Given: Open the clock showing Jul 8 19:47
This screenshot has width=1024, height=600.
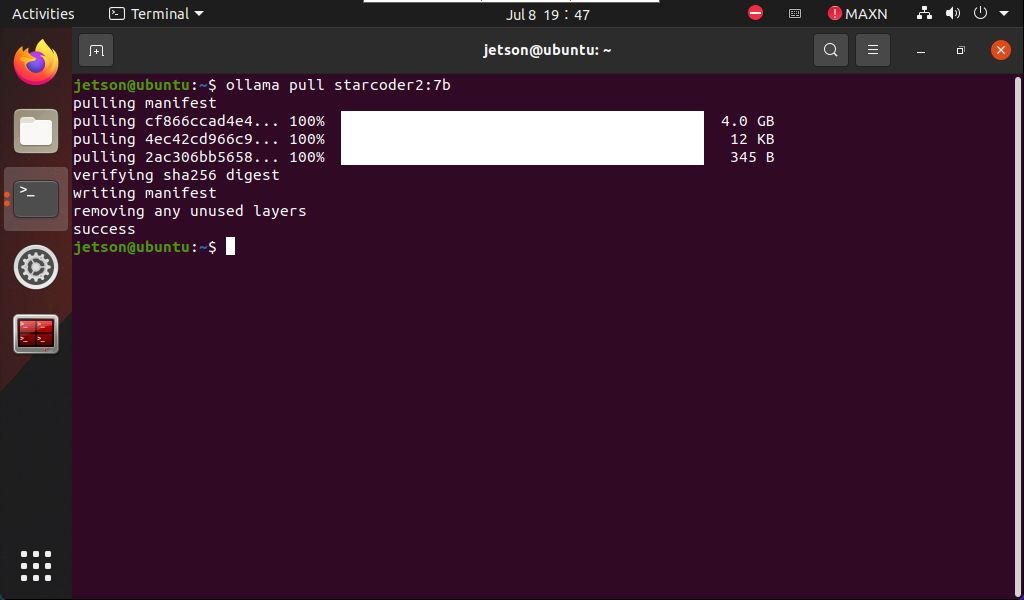Looking at the screenshot, I should [x=548, y=14].
